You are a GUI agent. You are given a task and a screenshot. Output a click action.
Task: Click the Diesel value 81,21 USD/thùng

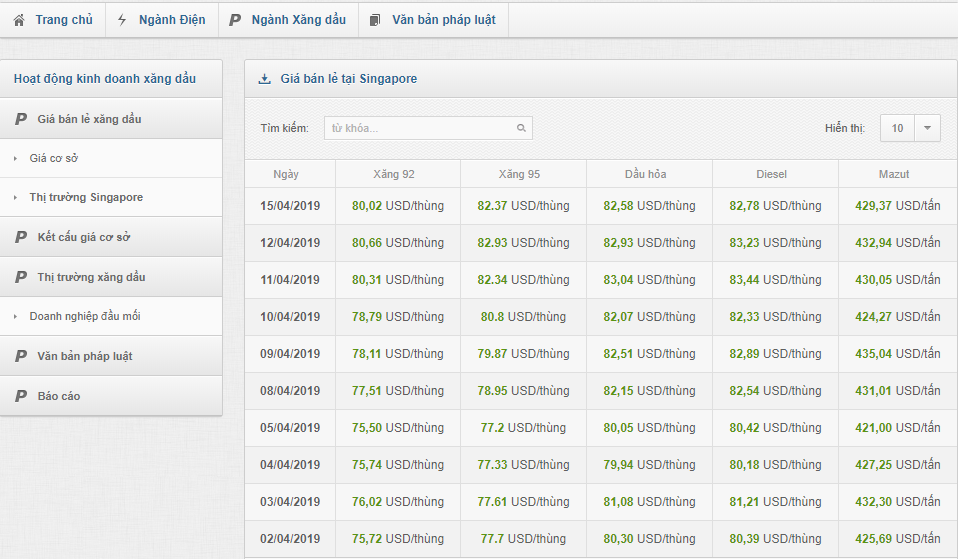775,502
